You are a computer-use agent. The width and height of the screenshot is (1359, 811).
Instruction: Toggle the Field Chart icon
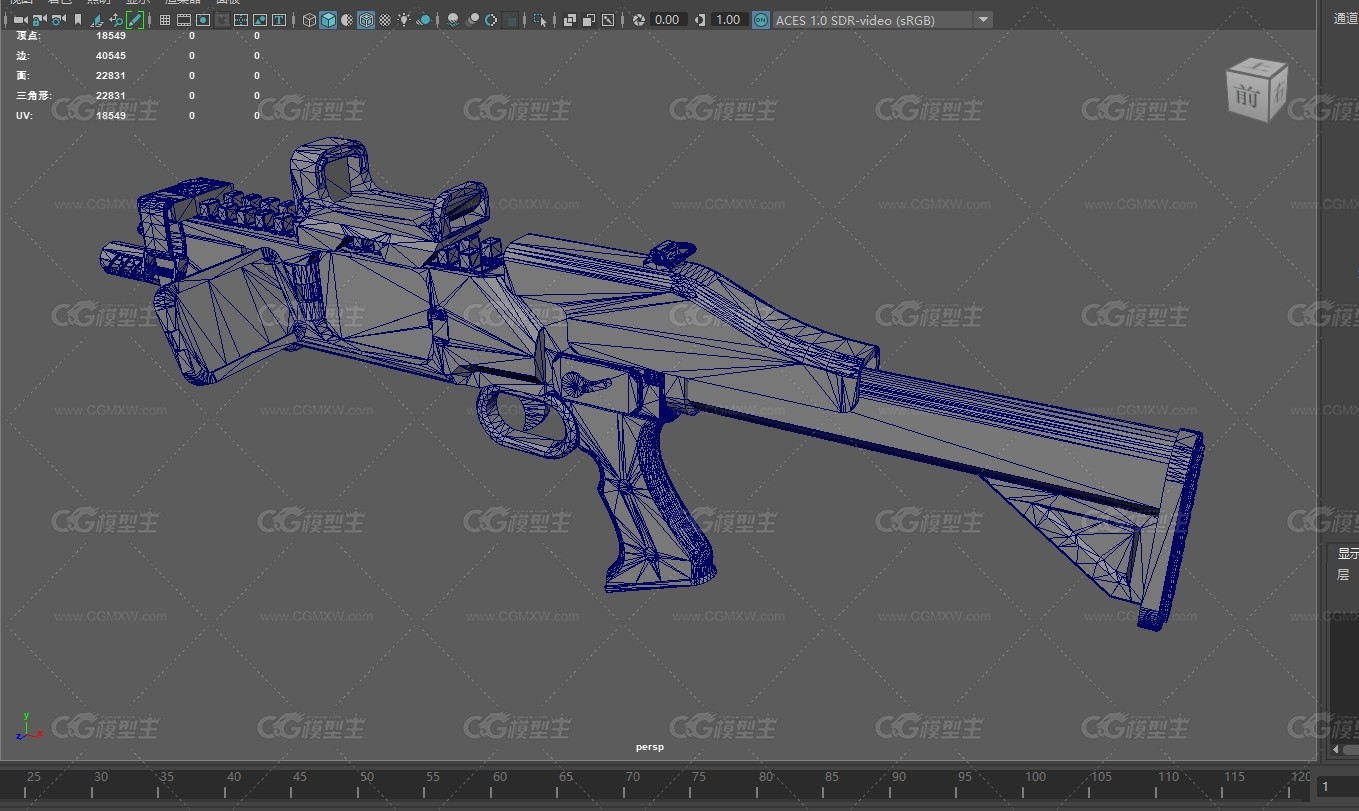click(x=241, y=20)
